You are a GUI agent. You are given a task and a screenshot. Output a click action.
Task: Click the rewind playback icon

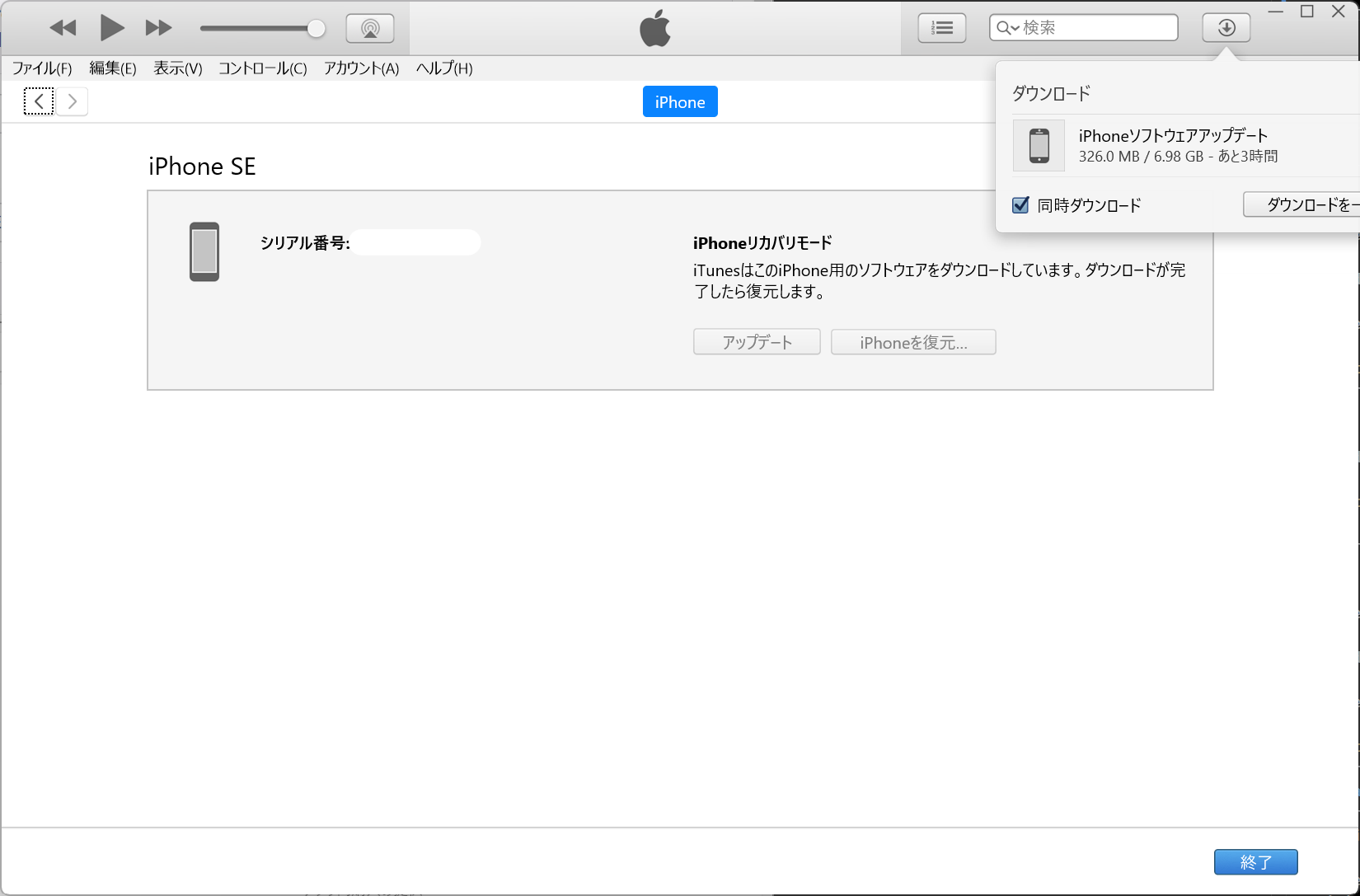(x=63, y=27)
